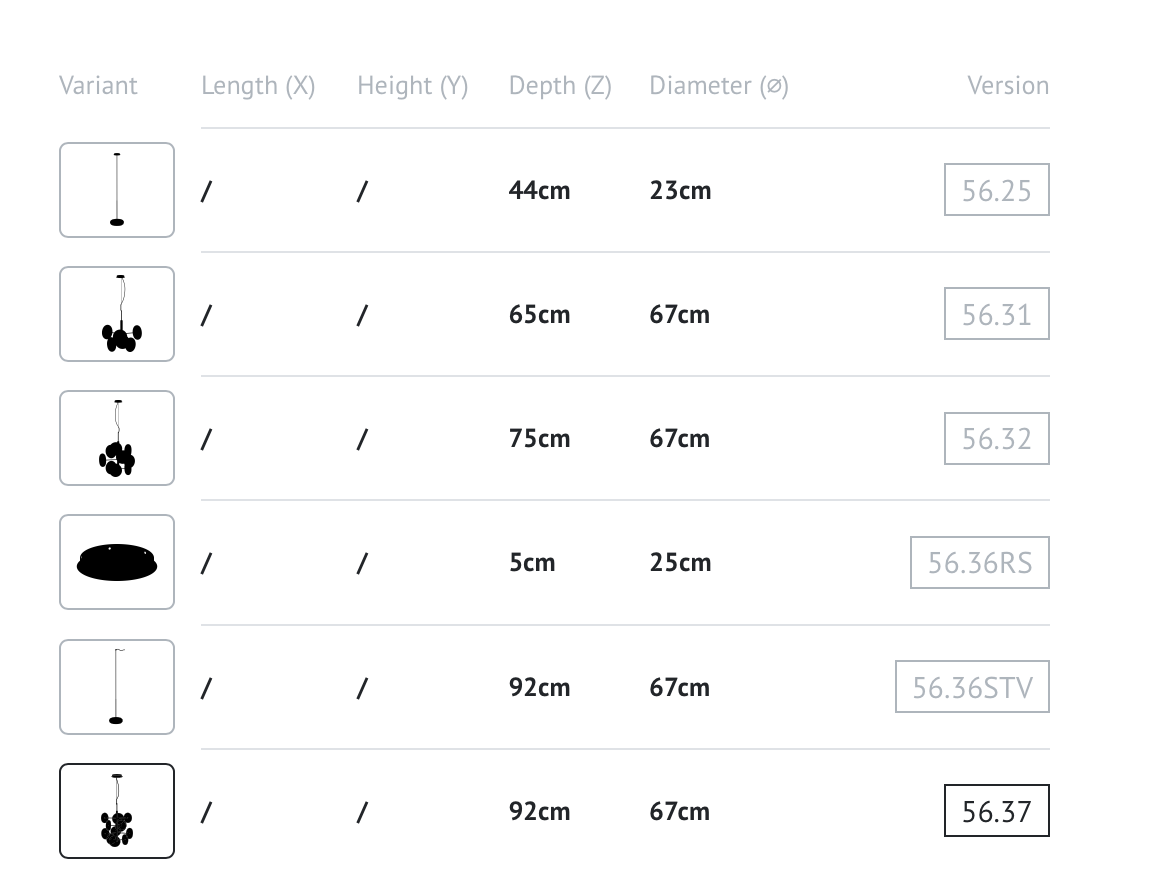Click the Diameter (⌀) column header

click(719, 86)
